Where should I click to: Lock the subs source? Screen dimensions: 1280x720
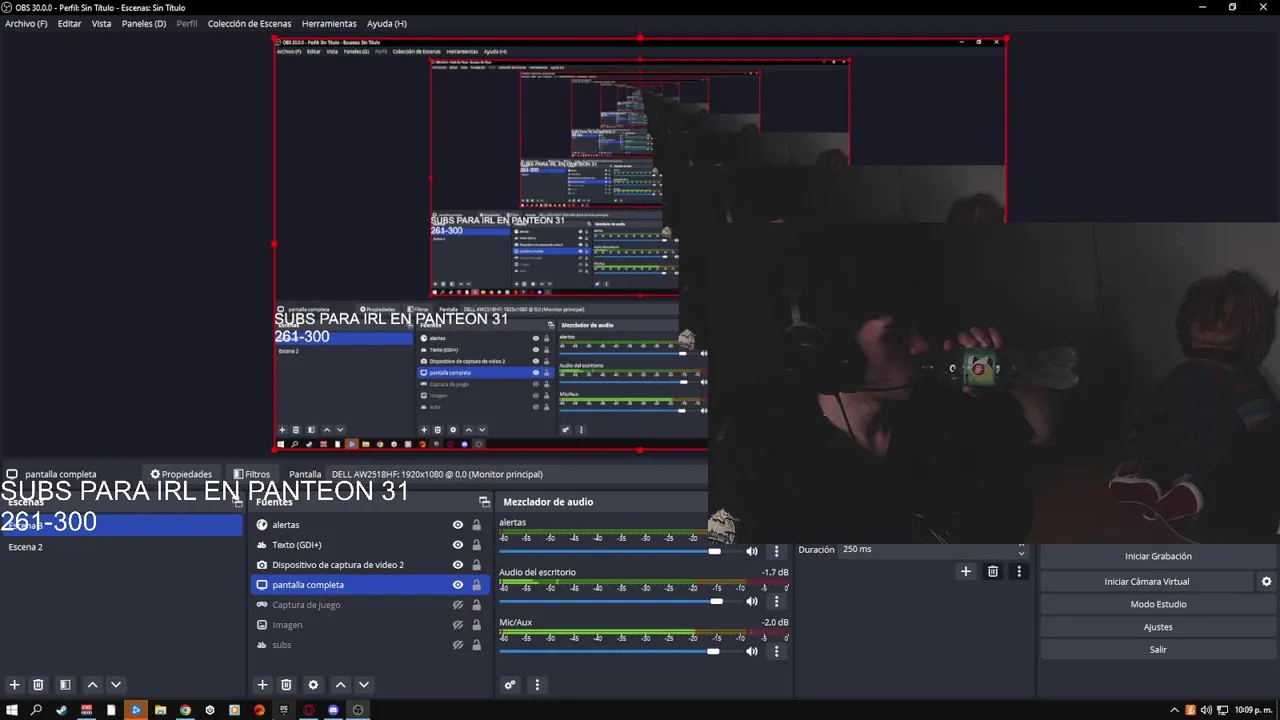point(476,645)
